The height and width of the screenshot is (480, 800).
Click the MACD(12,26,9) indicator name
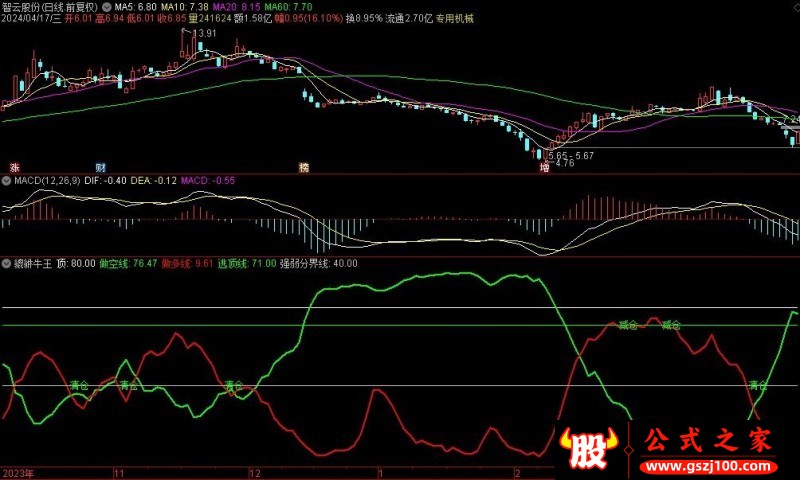[x=47, y=181]
